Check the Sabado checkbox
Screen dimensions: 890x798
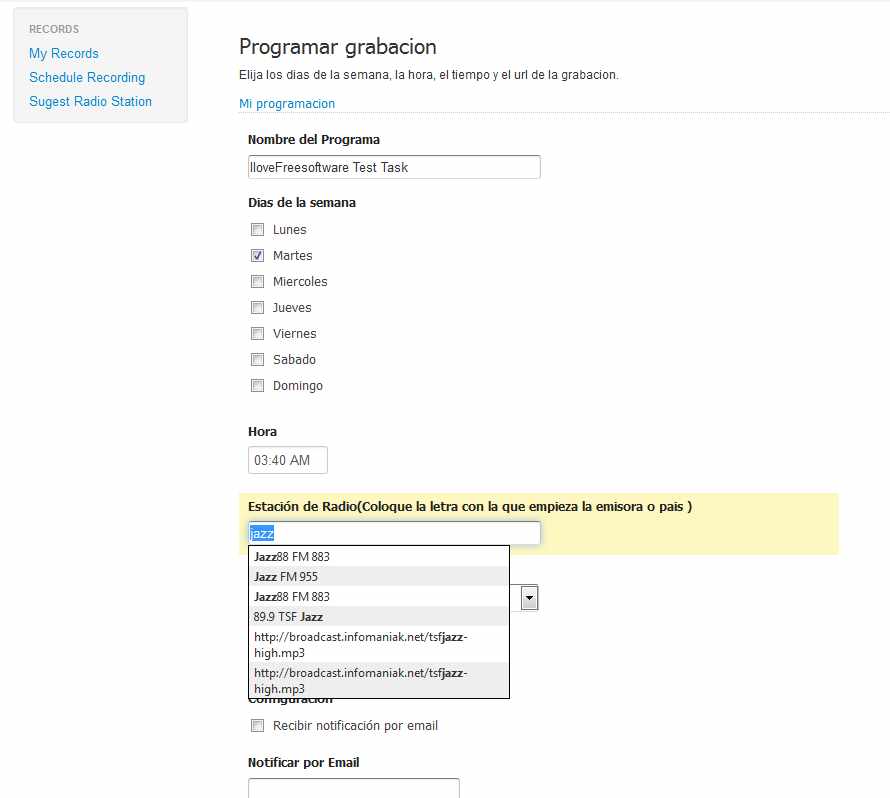257,359
